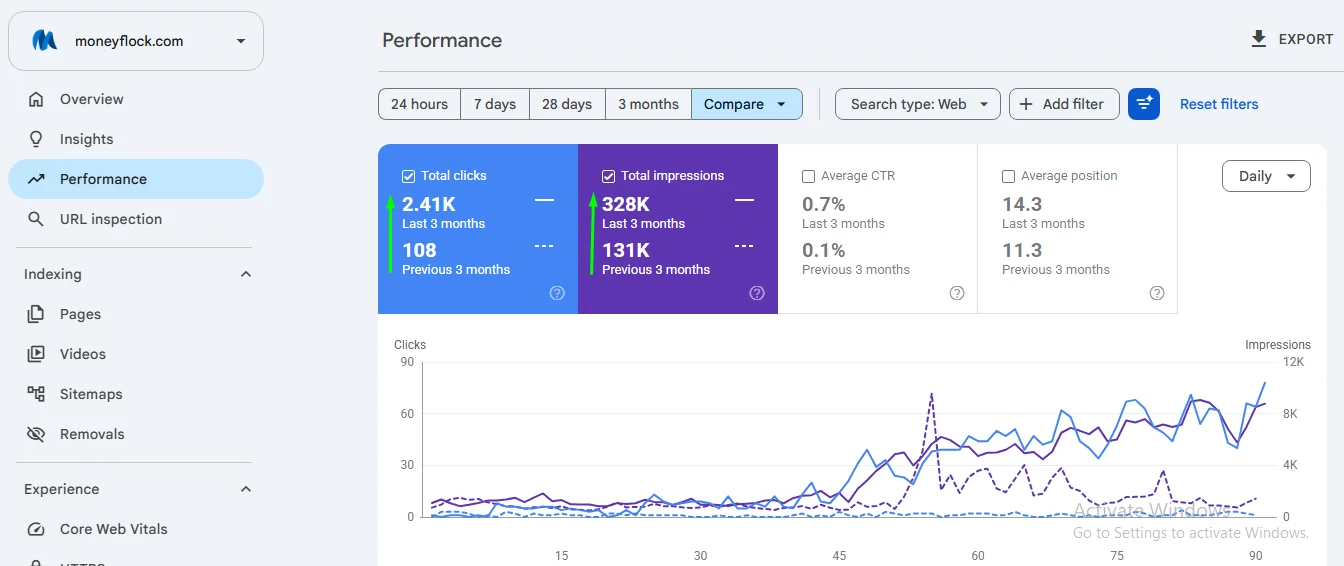Click x-axis label 45 on the chart
Screen dimensions: 1344x566
click(x=839, y=556)
